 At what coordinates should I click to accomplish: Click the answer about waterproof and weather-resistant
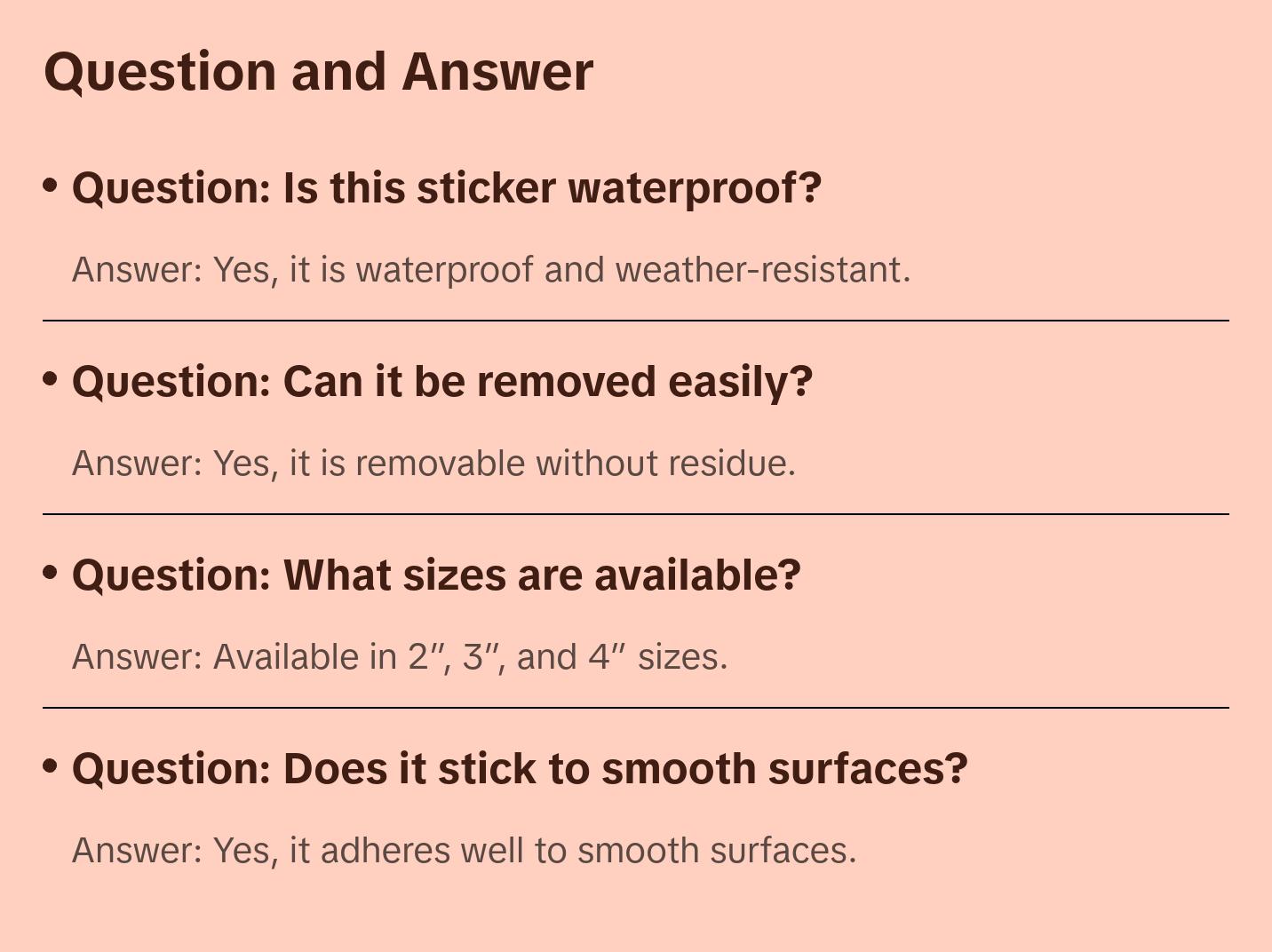click(x=491, y=269)
